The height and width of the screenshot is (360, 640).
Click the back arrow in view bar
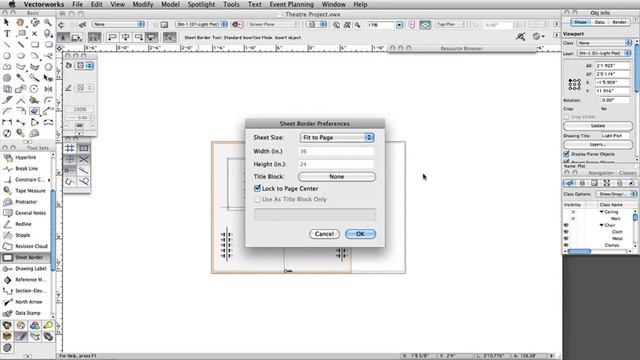[61, 25]
